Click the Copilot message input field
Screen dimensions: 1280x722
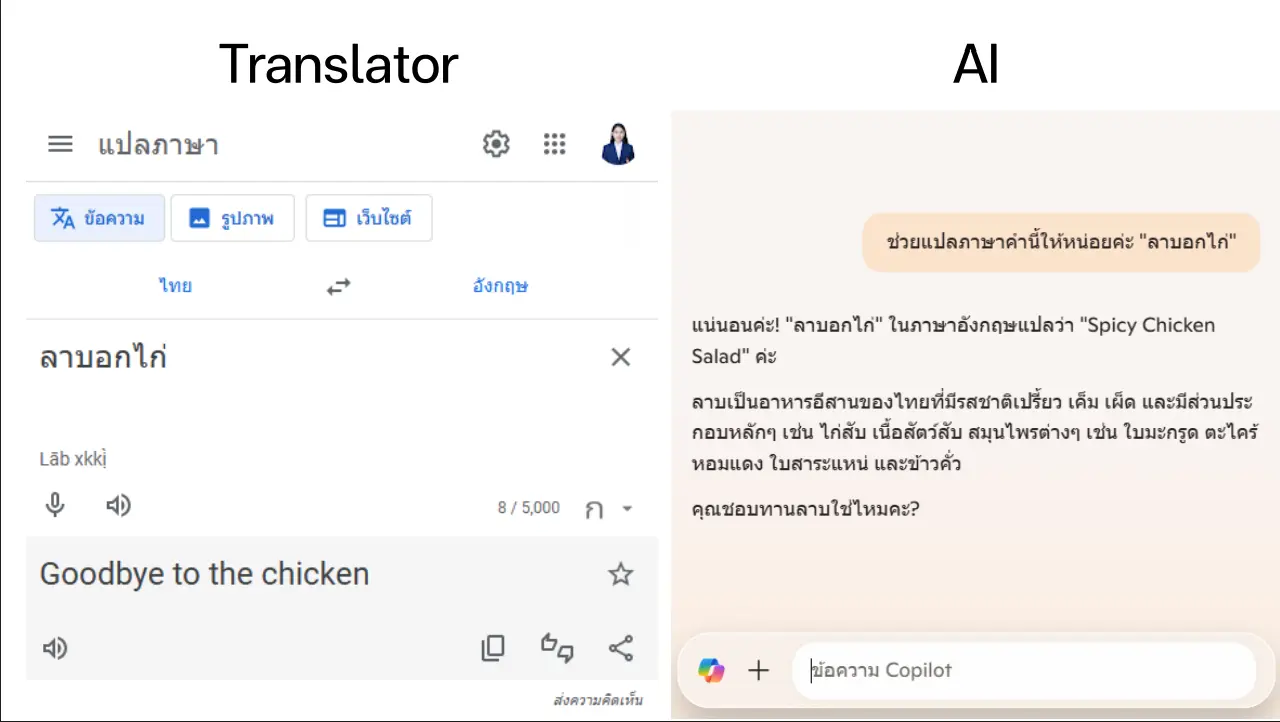pos(1020,670)
